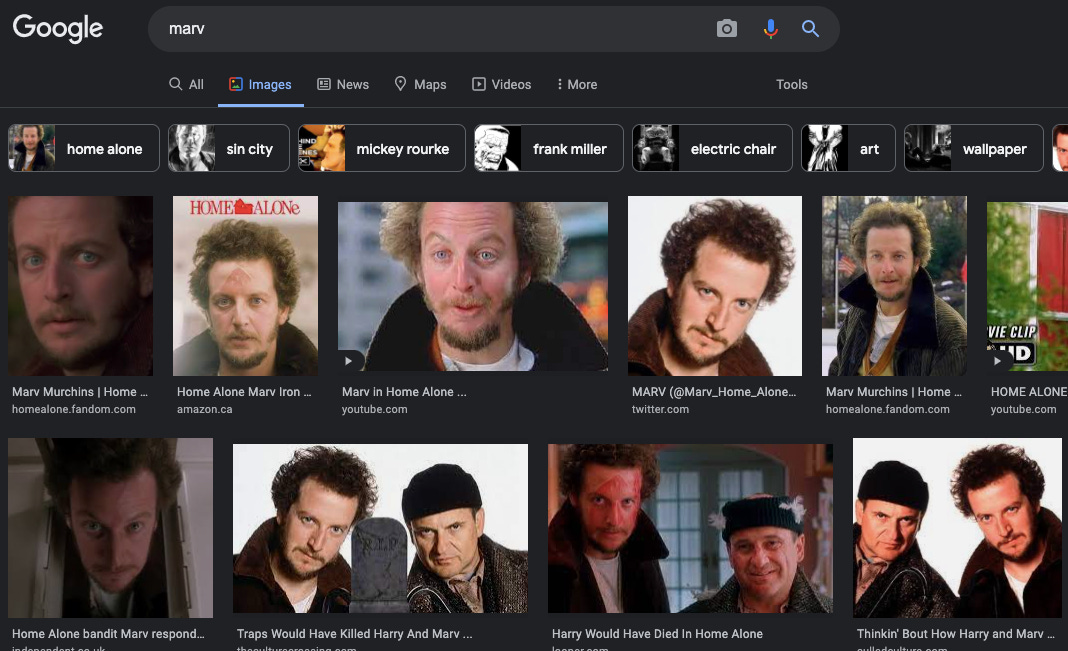Expand the More menu
1068x651 pixels.
point(577,84)
